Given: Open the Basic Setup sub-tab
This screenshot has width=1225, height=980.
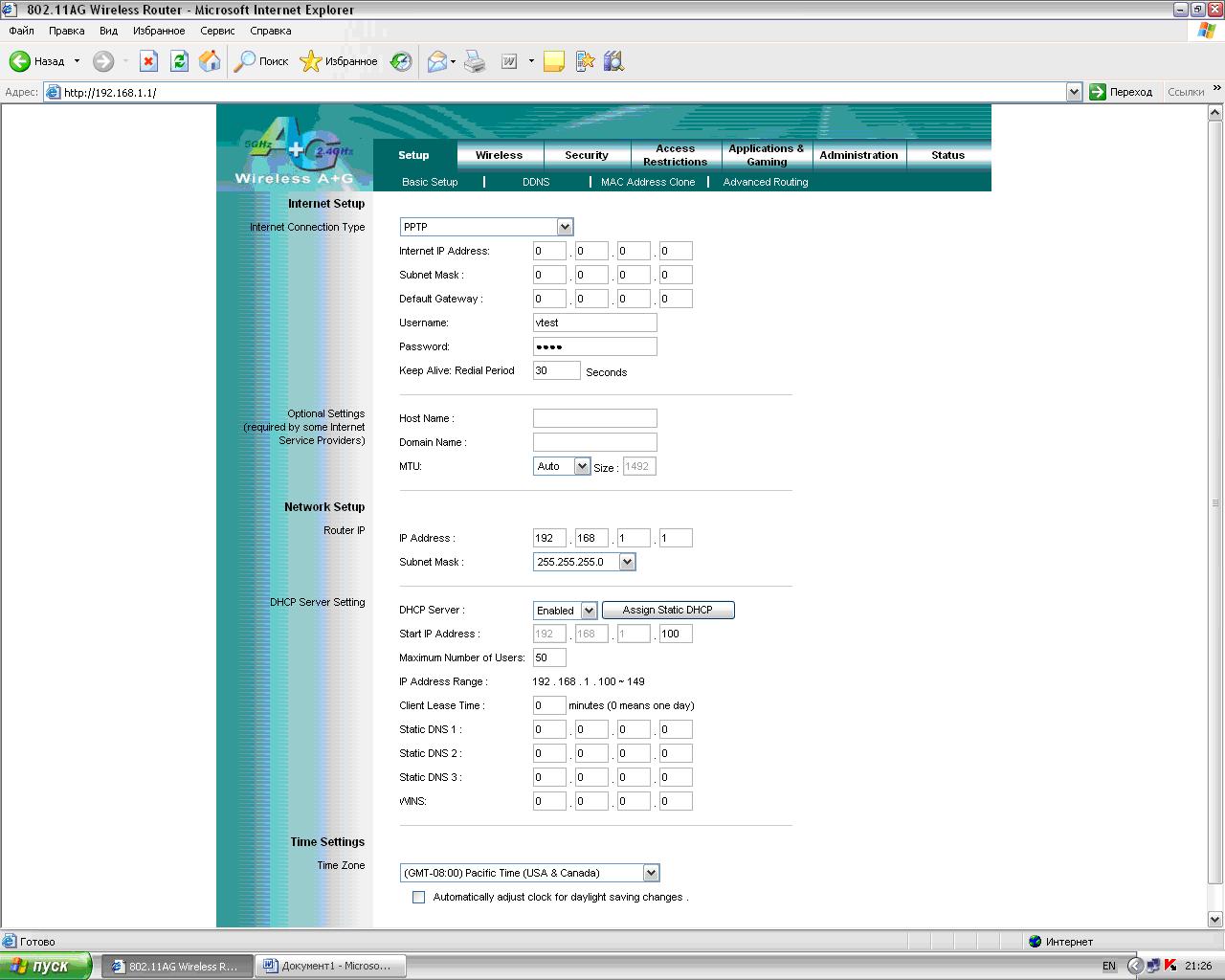Looking at the screenshot, I should point(430,182).
